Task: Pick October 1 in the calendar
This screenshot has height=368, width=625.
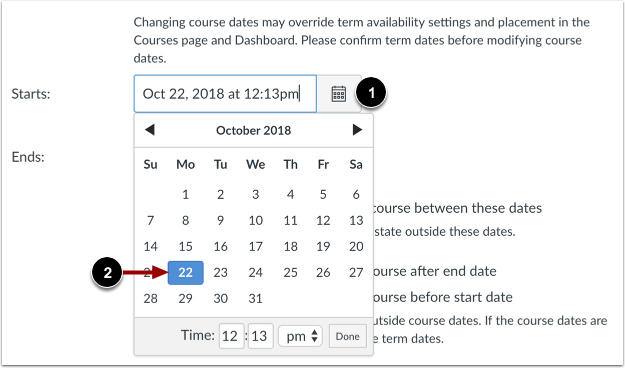Action: (186, 195)
